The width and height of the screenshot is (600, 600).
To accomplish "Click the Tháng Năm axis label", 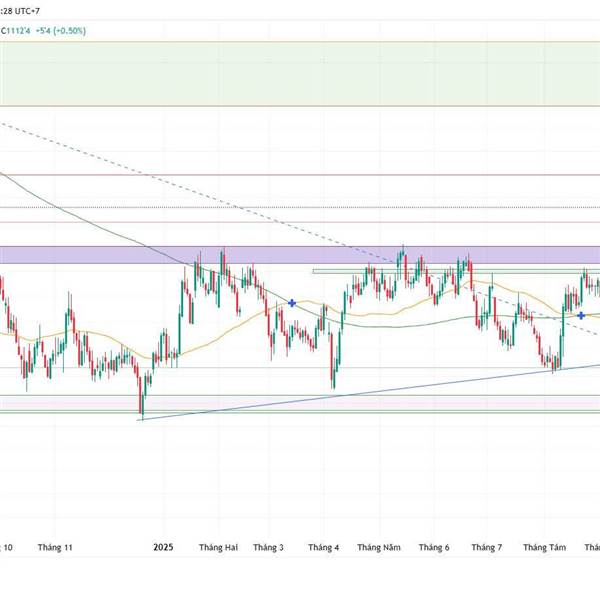I will point(379,548).
